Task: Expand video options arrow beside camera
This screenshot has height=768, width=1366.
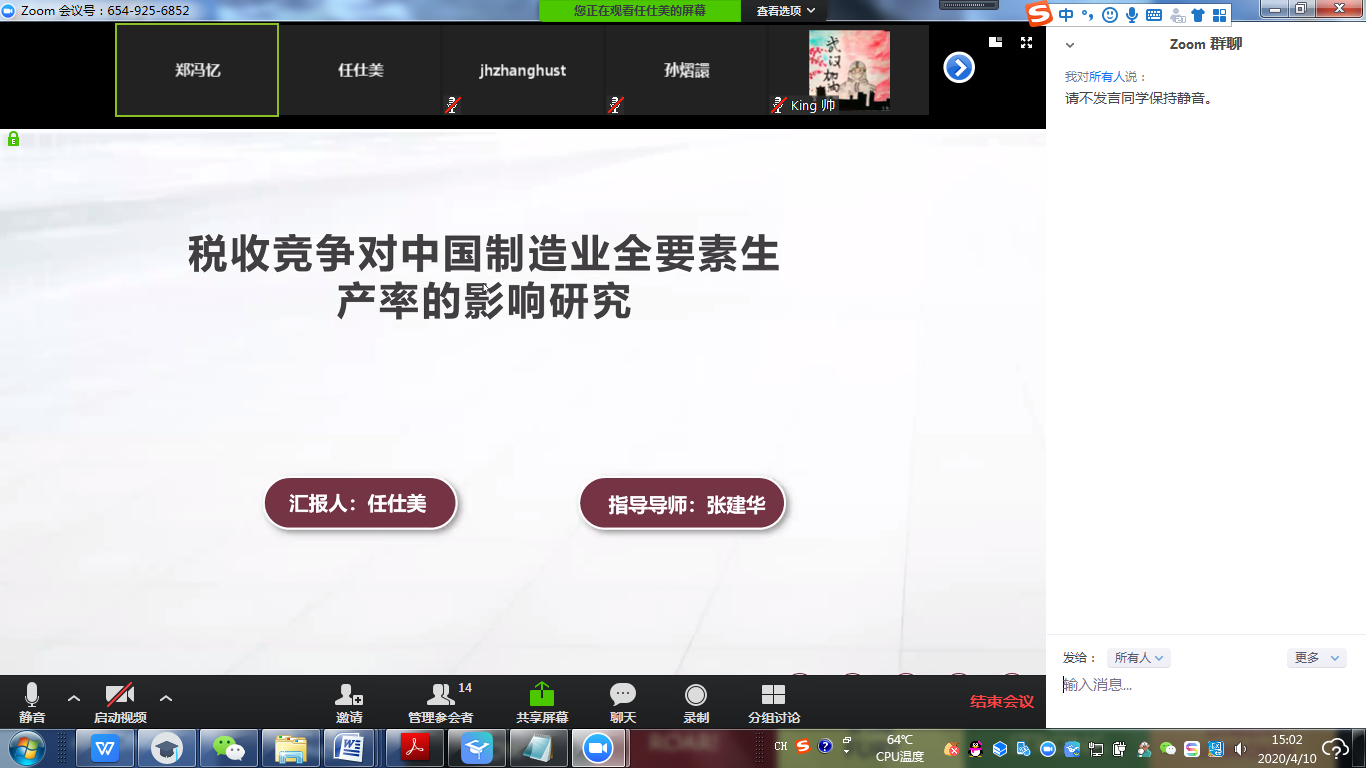Action: (x=166, y=698)
